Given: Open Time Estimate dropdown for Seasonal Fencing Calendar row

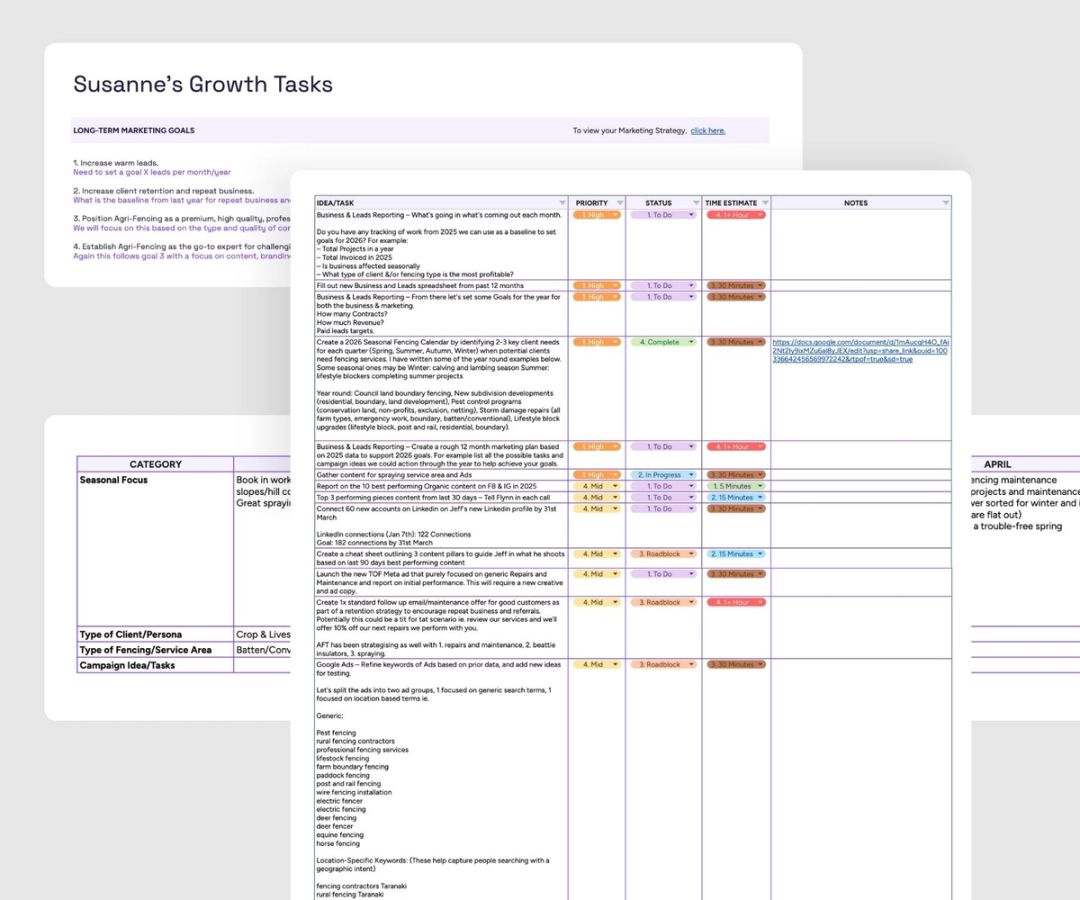Looking at the screenshot, I should (x=736, y=342).
